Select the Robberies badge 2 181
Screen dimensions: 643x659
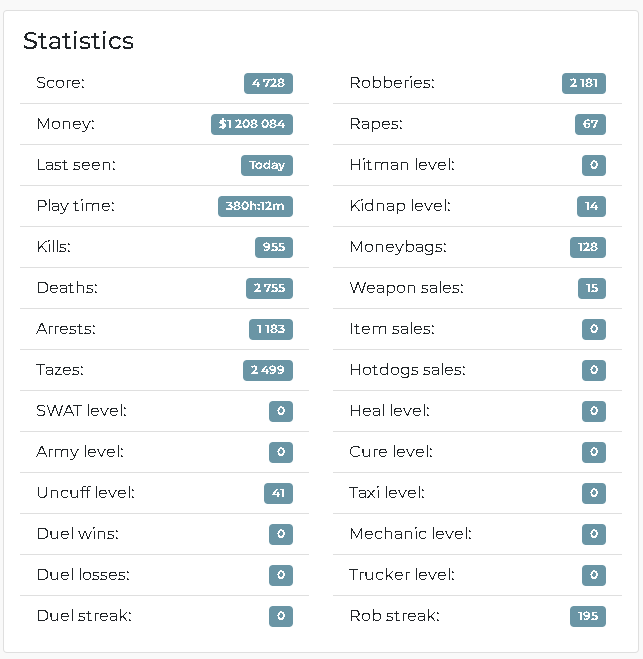click(584, 83)
